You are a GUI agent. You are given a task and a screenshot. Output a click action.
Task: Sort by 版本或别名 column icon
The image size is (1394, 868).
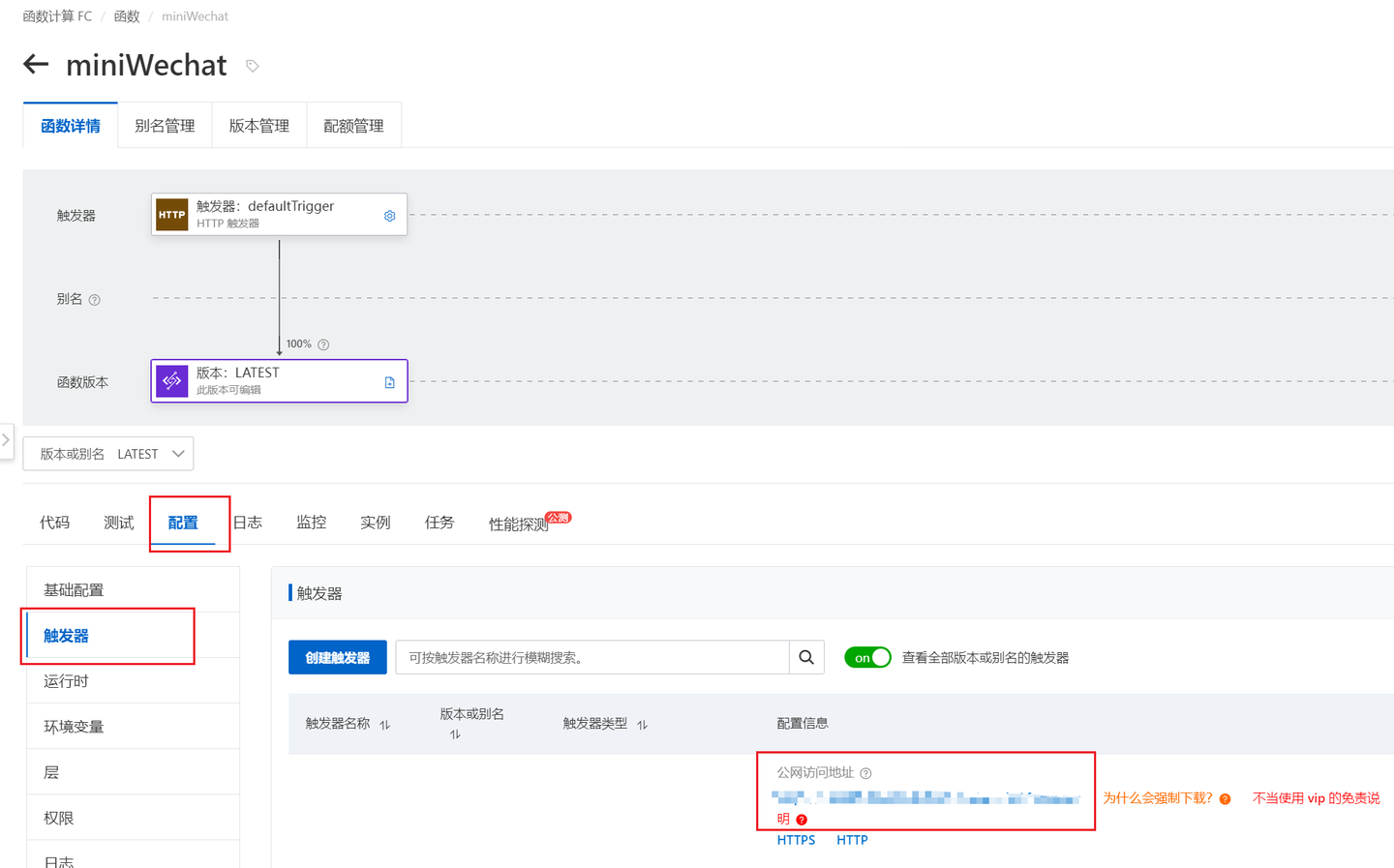point(455,734)
